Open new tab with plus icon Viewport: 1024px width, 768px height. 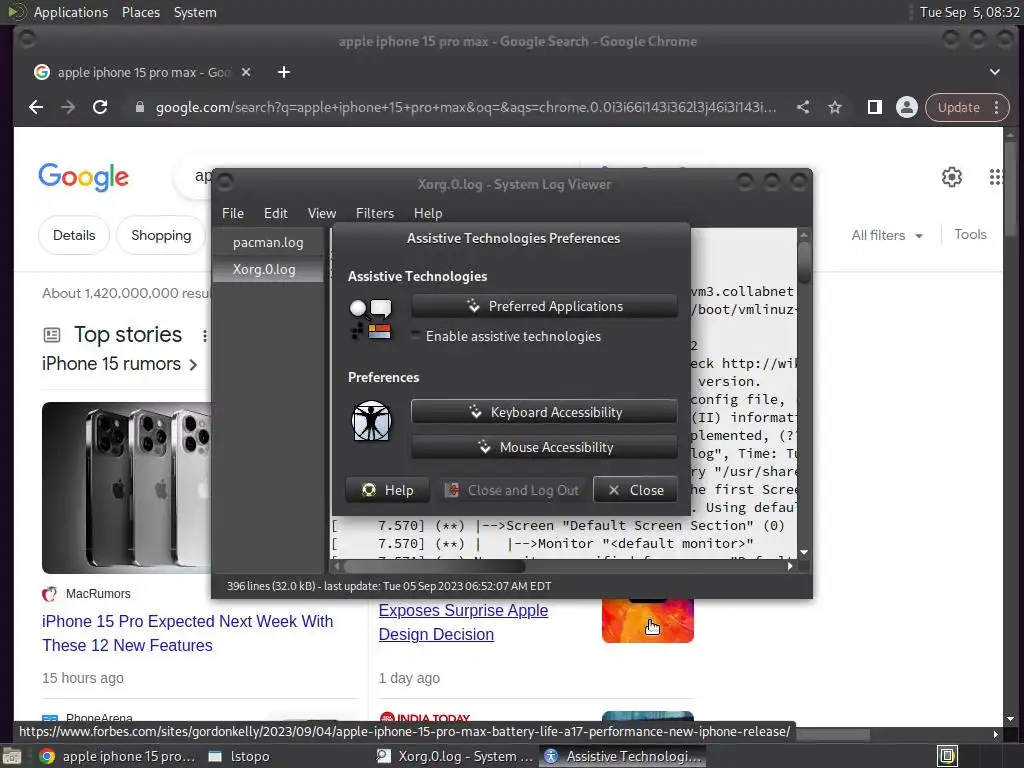pyautogui.click(x=283, y=72)
